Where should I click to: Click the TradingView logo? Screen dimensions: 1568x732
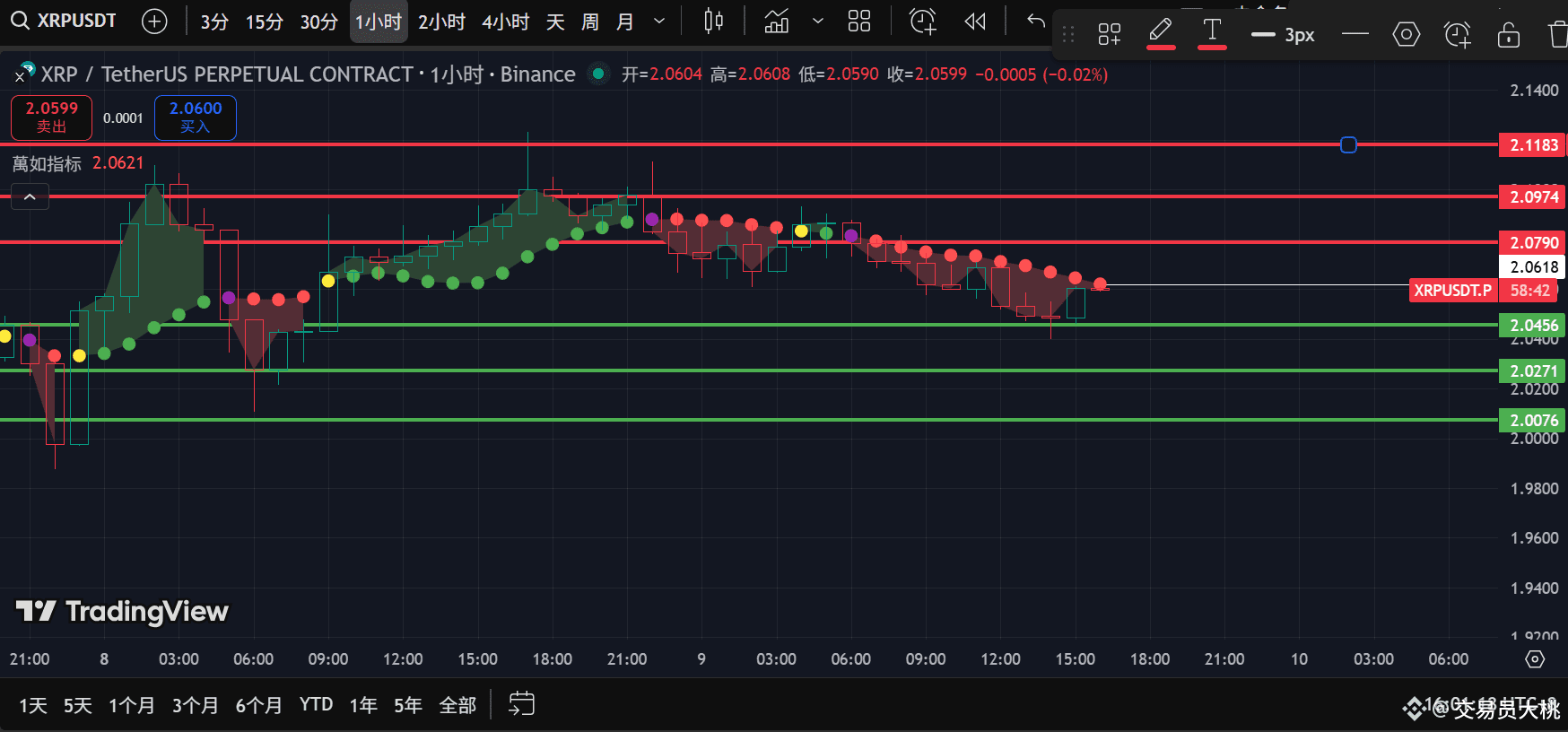pos(122,612)
